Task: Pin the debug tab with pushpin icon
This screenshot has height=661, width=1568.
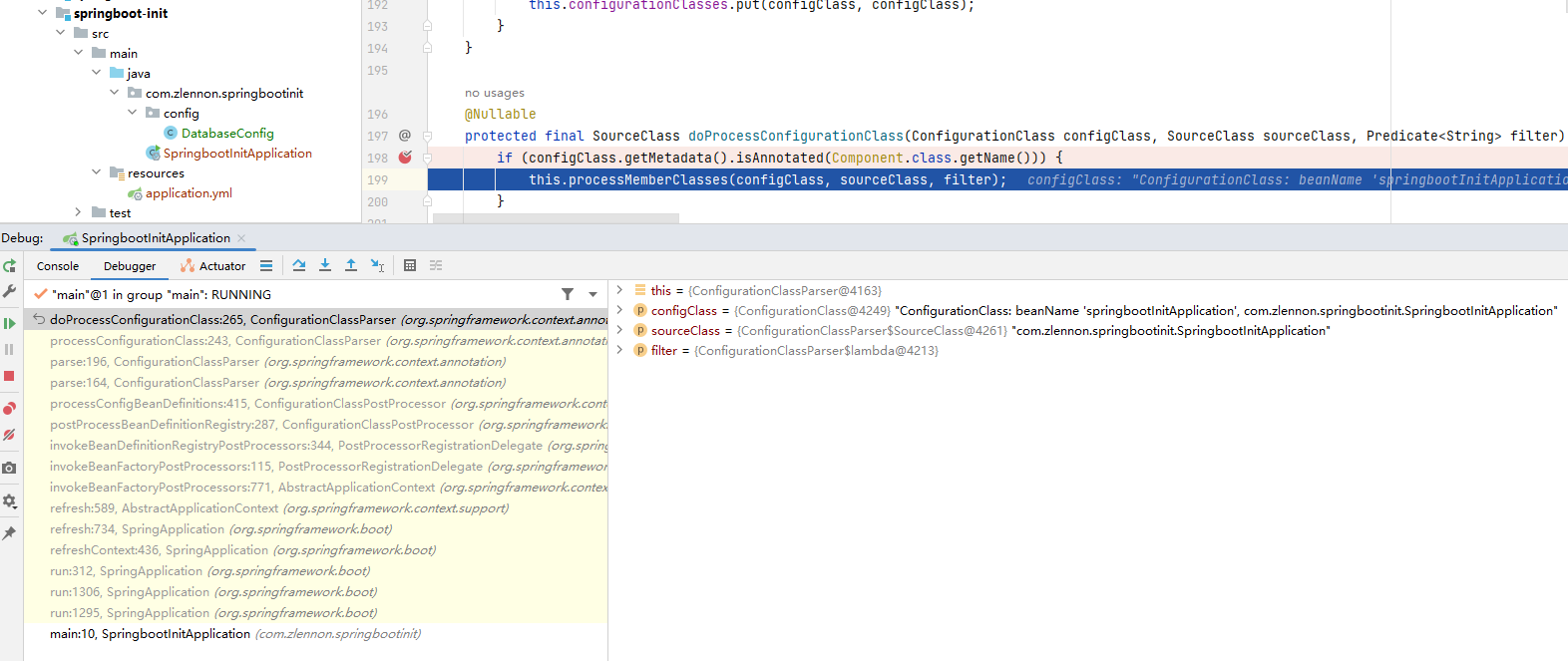Action: tap(9, 533)
